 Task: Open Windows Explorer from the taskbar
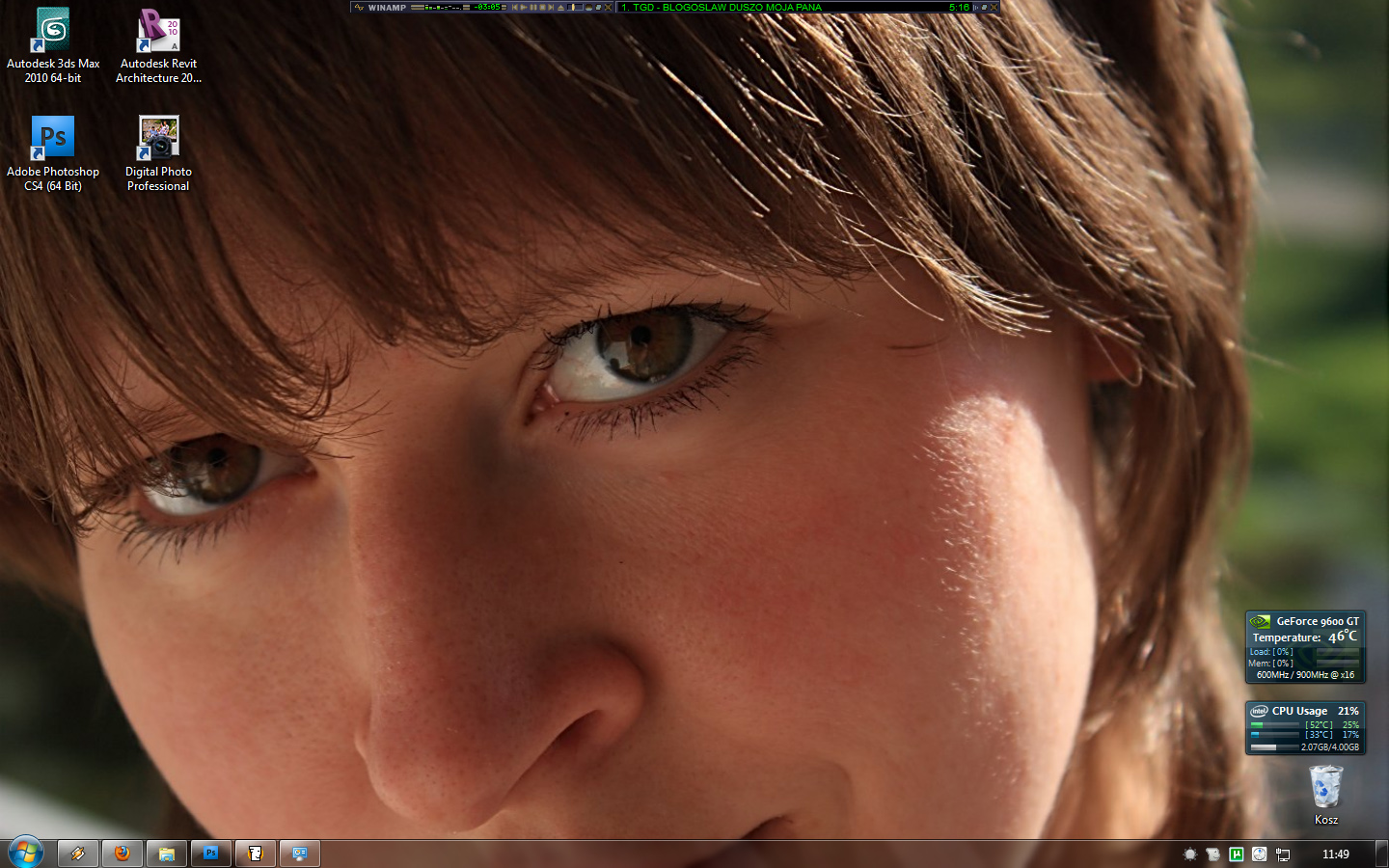point(167,854)
